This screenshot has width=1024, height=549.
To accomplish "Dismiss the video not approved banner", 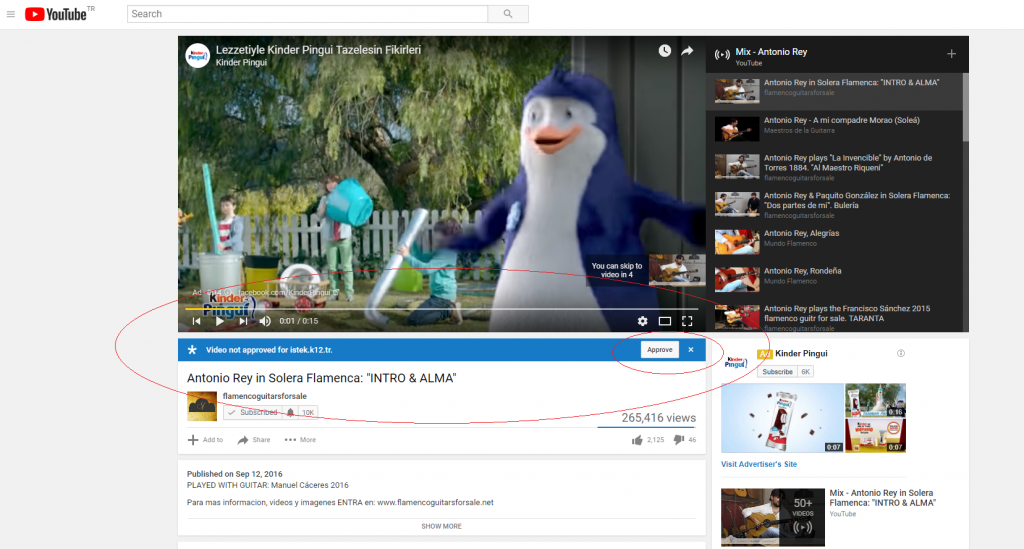I will [x=691, y=350].
